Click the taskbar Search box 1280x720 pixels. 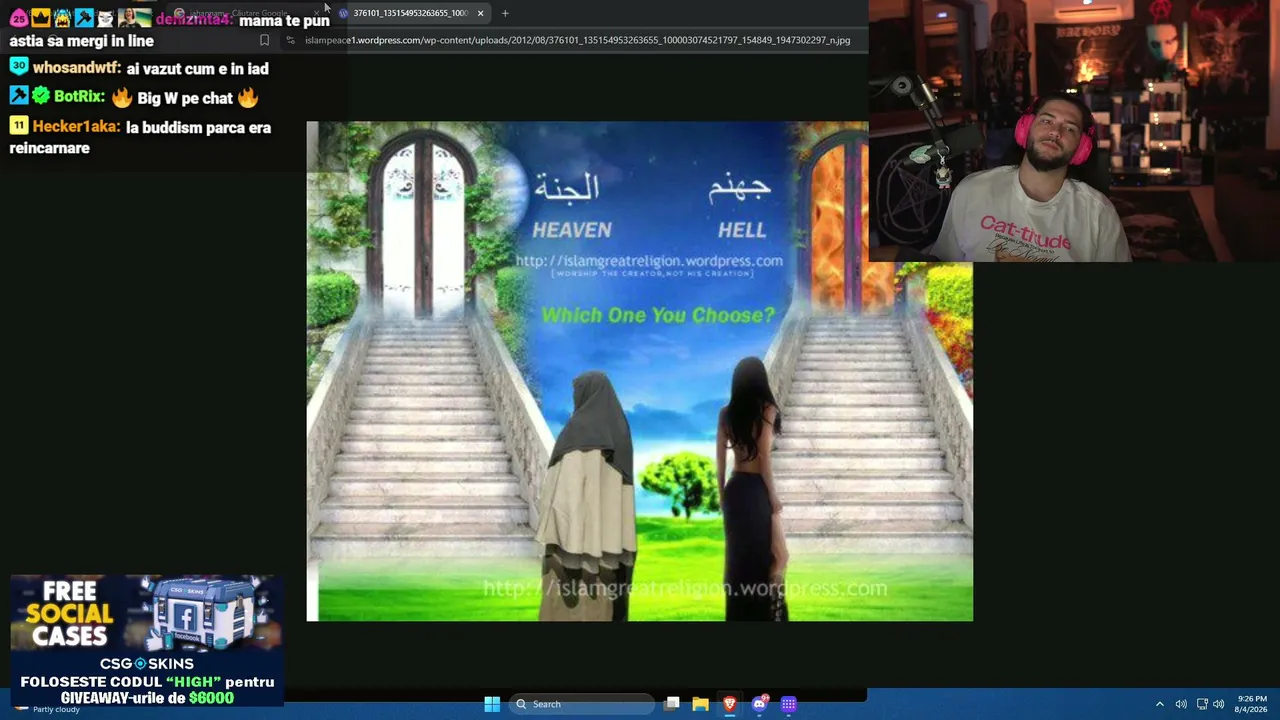pyautogui.click(x=582, y=704)
